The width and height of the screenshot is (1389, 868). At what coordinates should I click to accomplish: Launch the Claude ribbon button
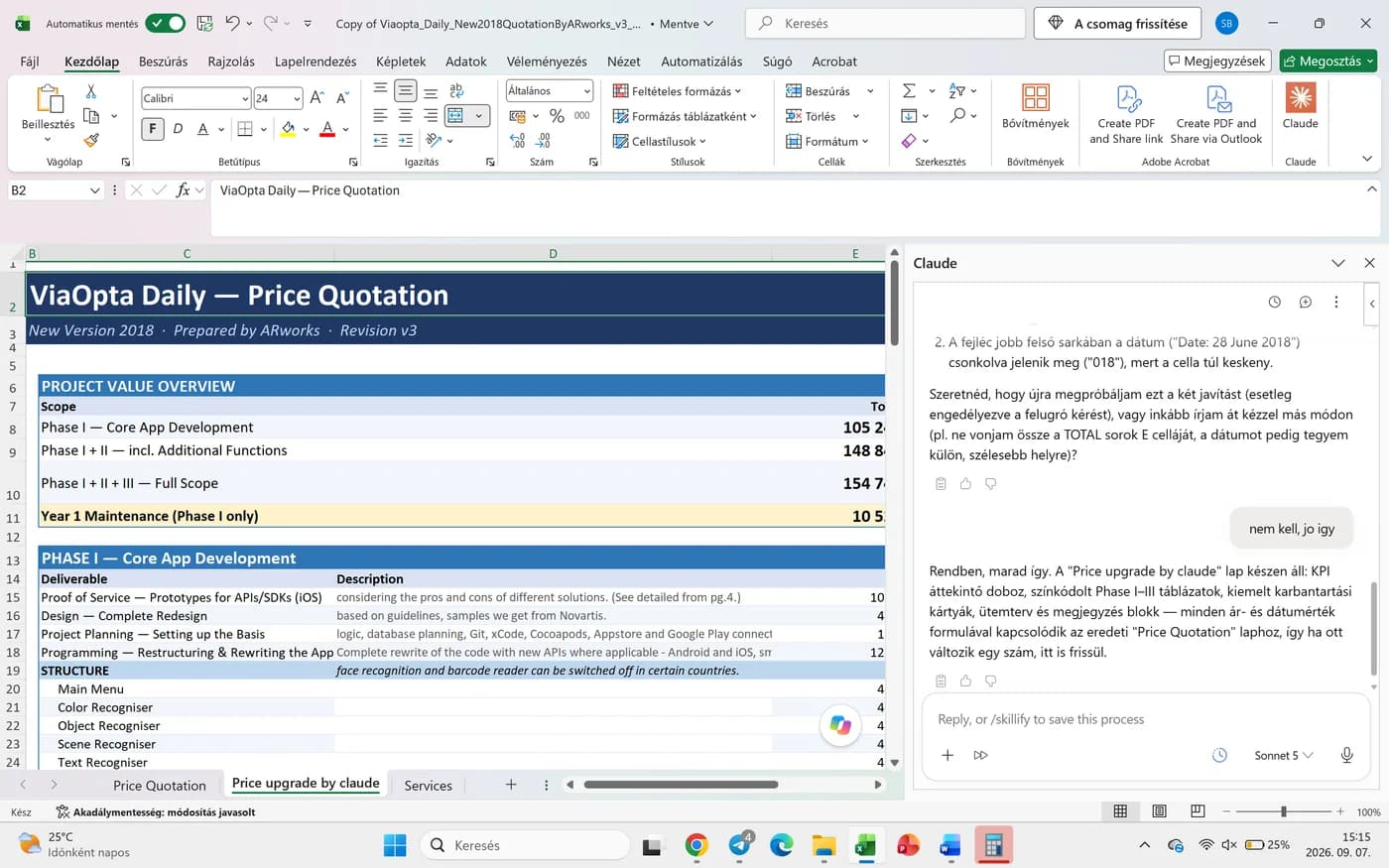pos(1300,107)
